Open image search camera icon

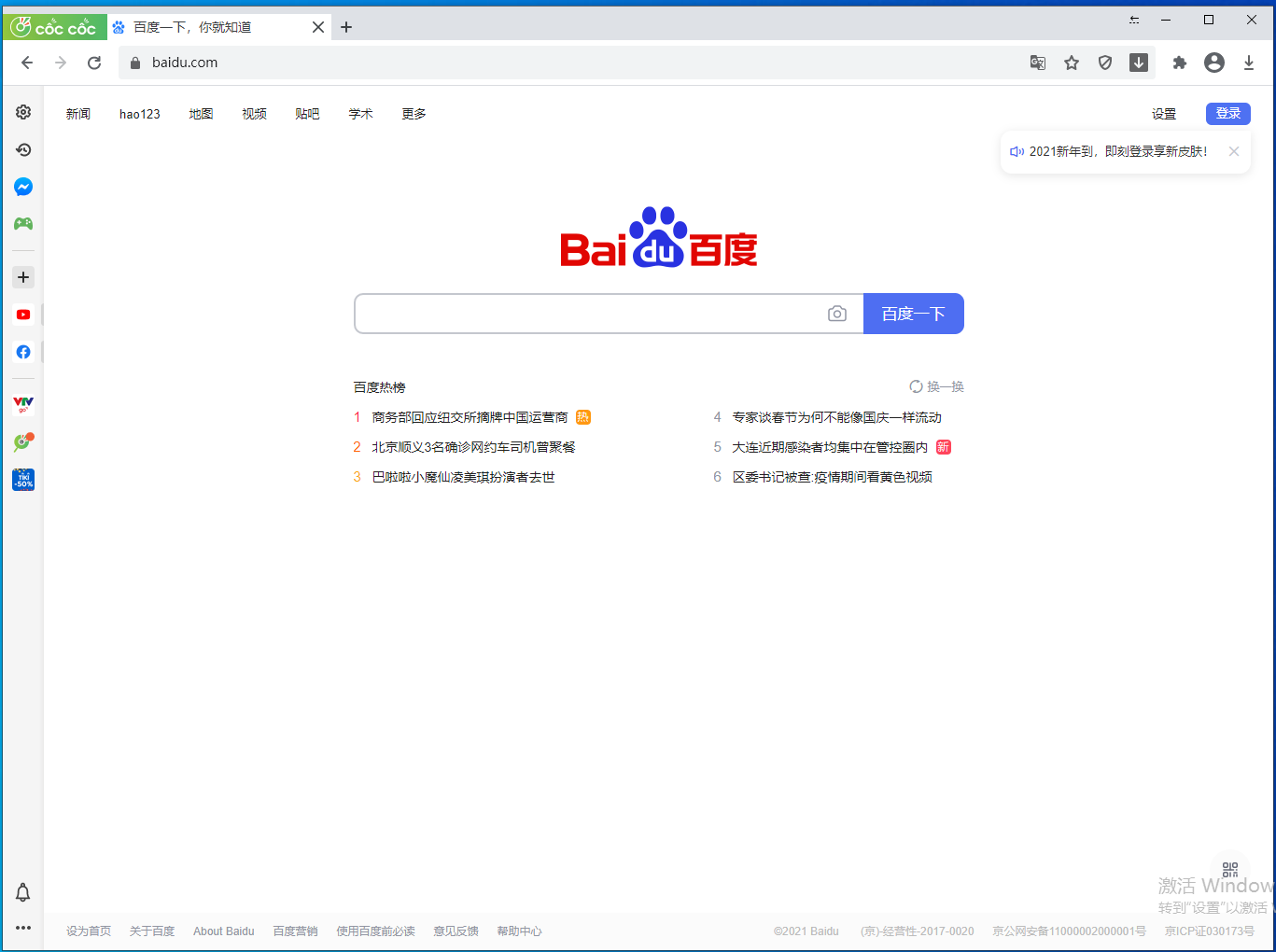(837, 314)
